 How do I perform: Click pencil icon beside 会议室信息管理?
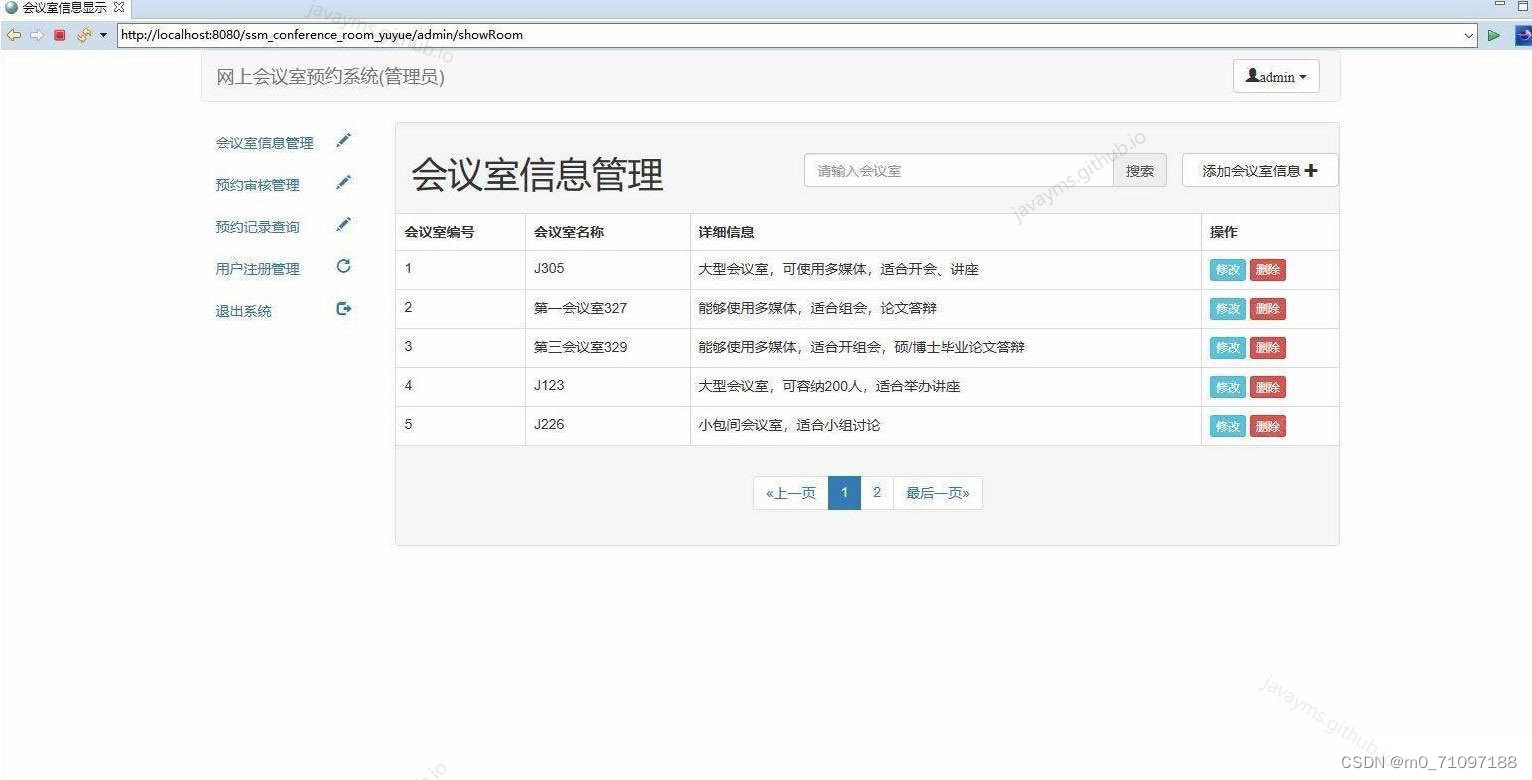click(x=344, y=141)
